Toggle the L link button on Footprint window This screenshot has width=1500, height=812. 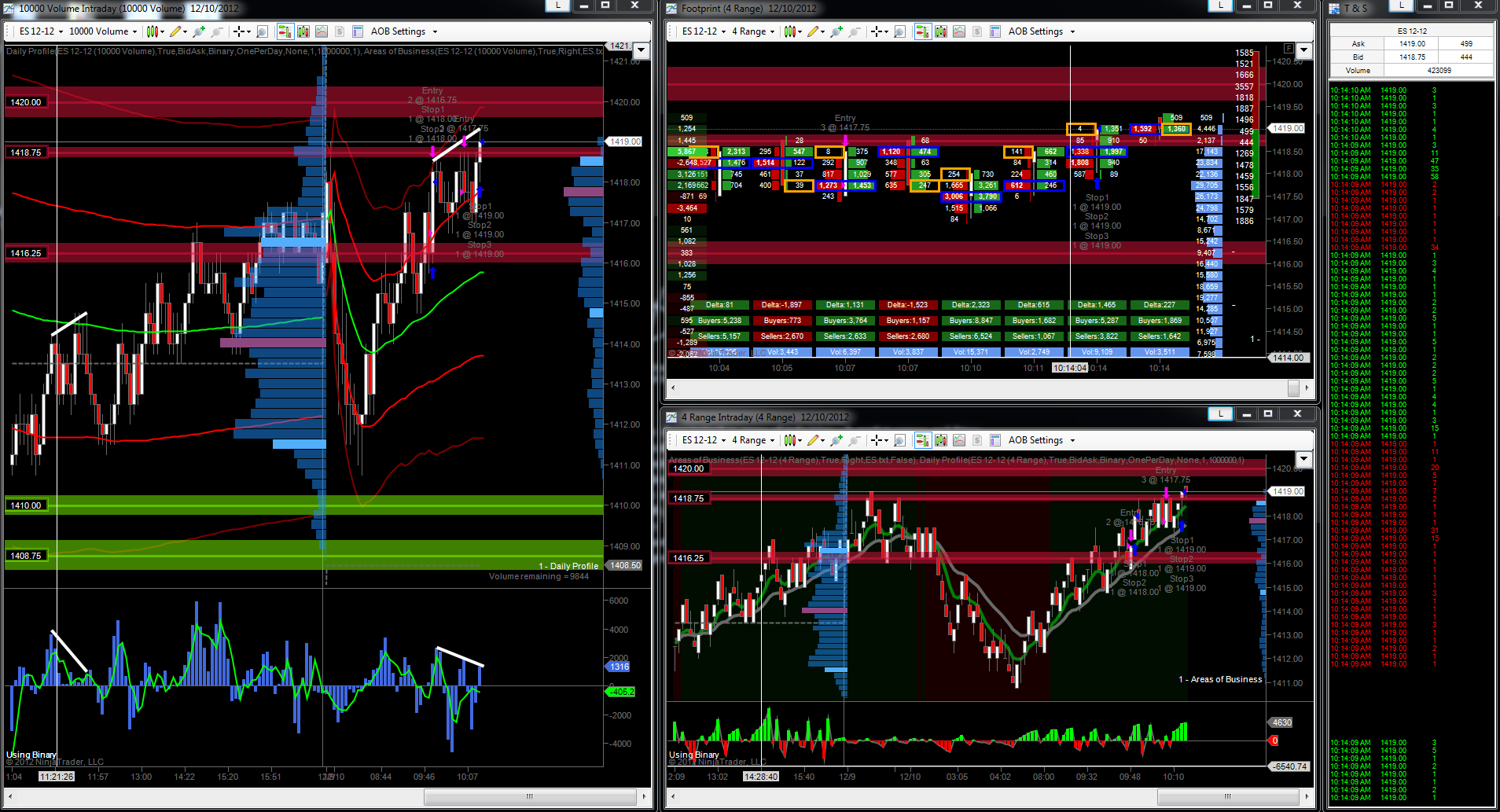pos(1221,6)
